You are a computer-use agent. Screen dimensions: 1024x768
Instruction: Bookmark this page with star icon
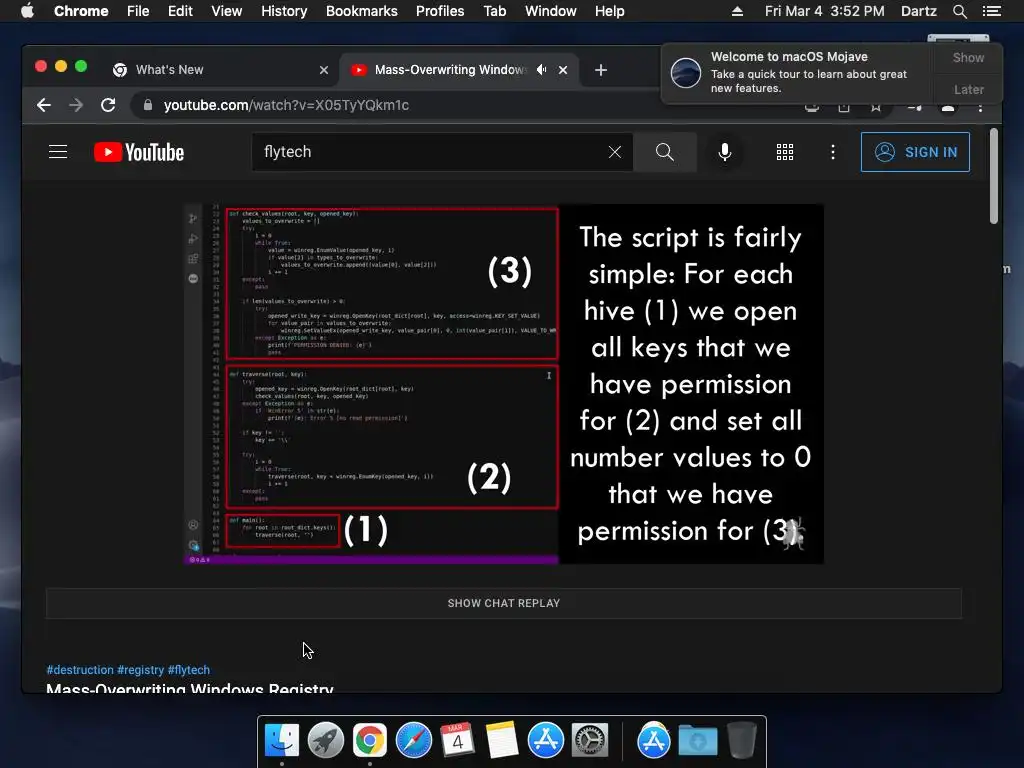(876, 108)
